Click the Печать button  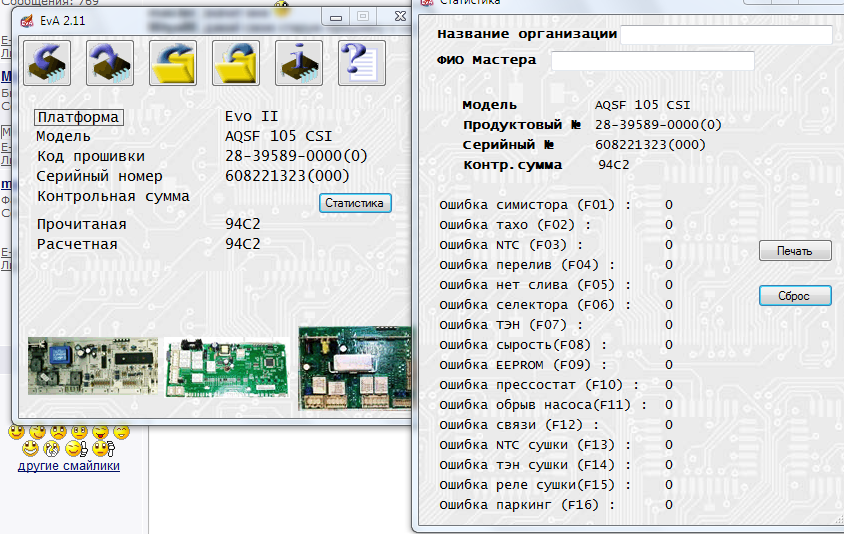point(795,251)
